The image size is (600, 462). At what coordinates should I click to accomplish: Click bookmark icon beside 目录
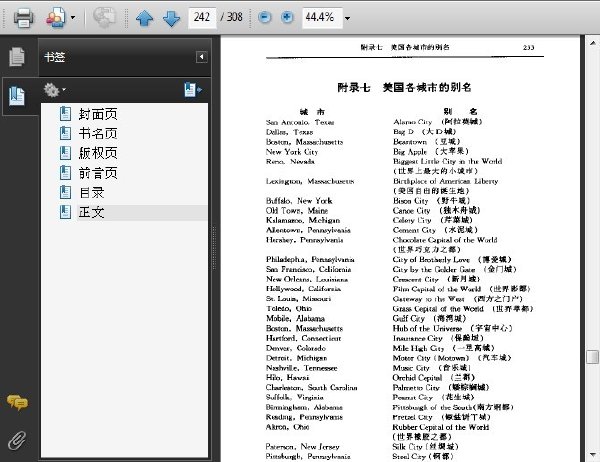(65, 193)
